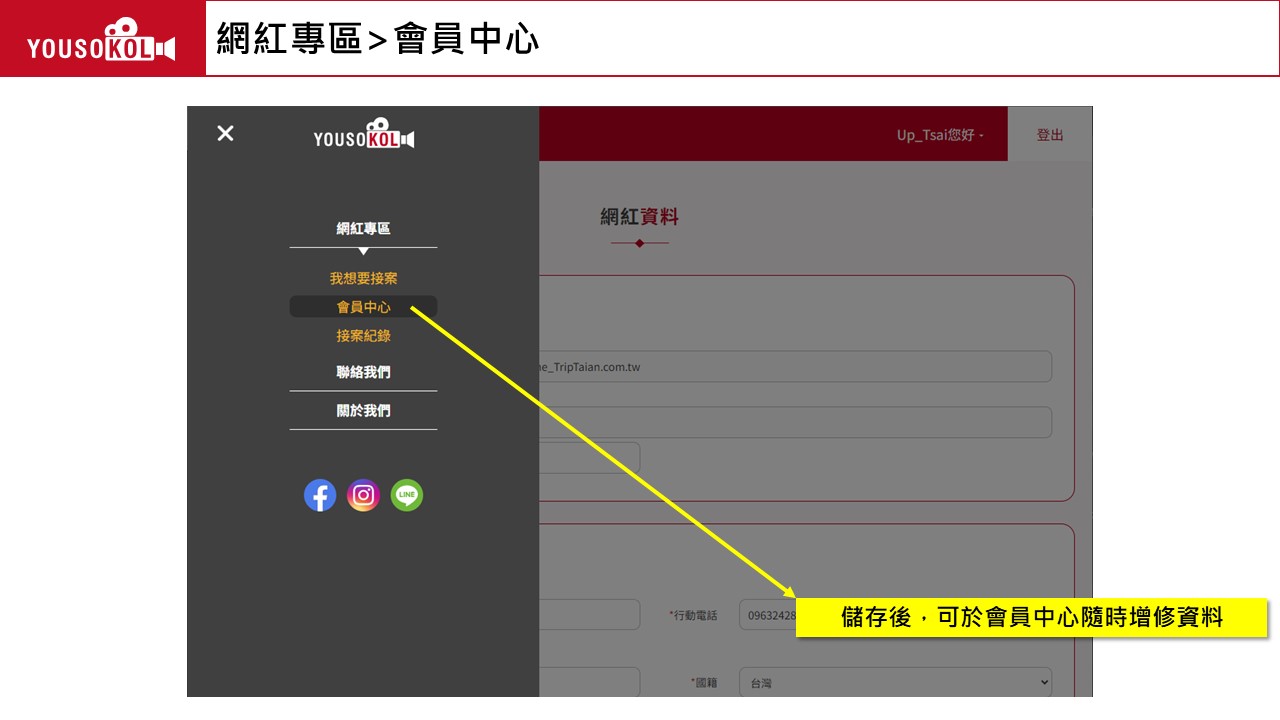Expand the Up_Tsai您好 user dropdown

click(939, 135)
